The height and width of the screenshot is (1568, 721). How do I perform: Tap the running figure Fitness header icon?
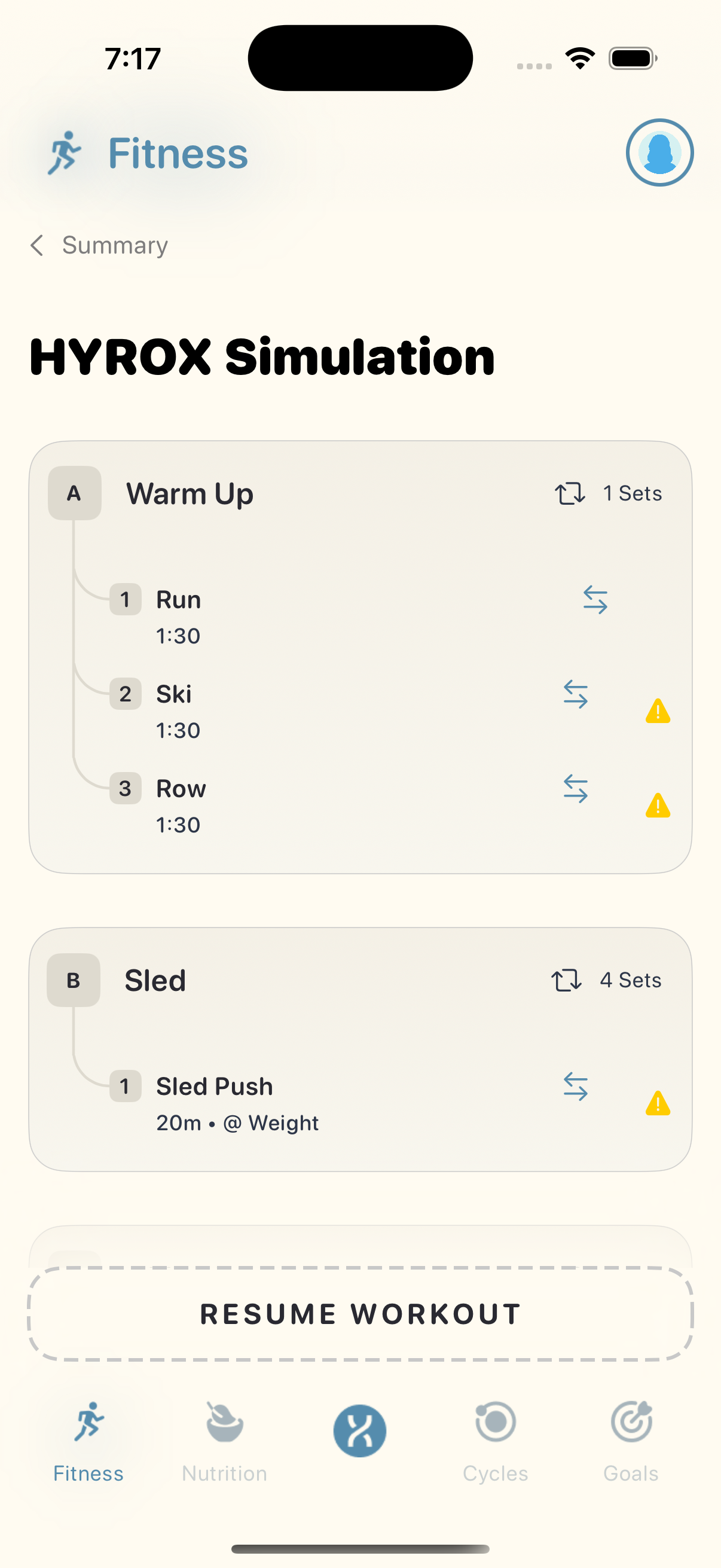65,152
